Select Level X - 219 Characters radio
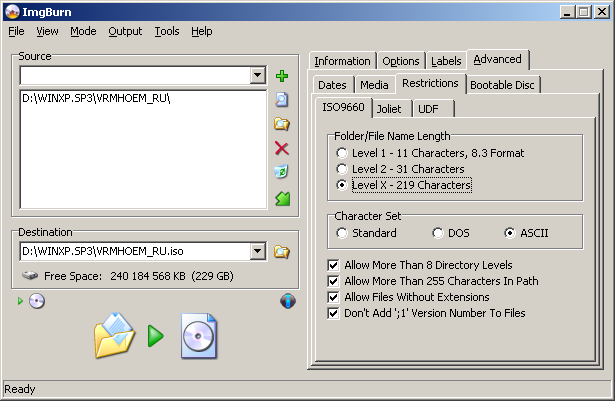The width and height of the screenshot is (615, 401). [x=342, y=185]
